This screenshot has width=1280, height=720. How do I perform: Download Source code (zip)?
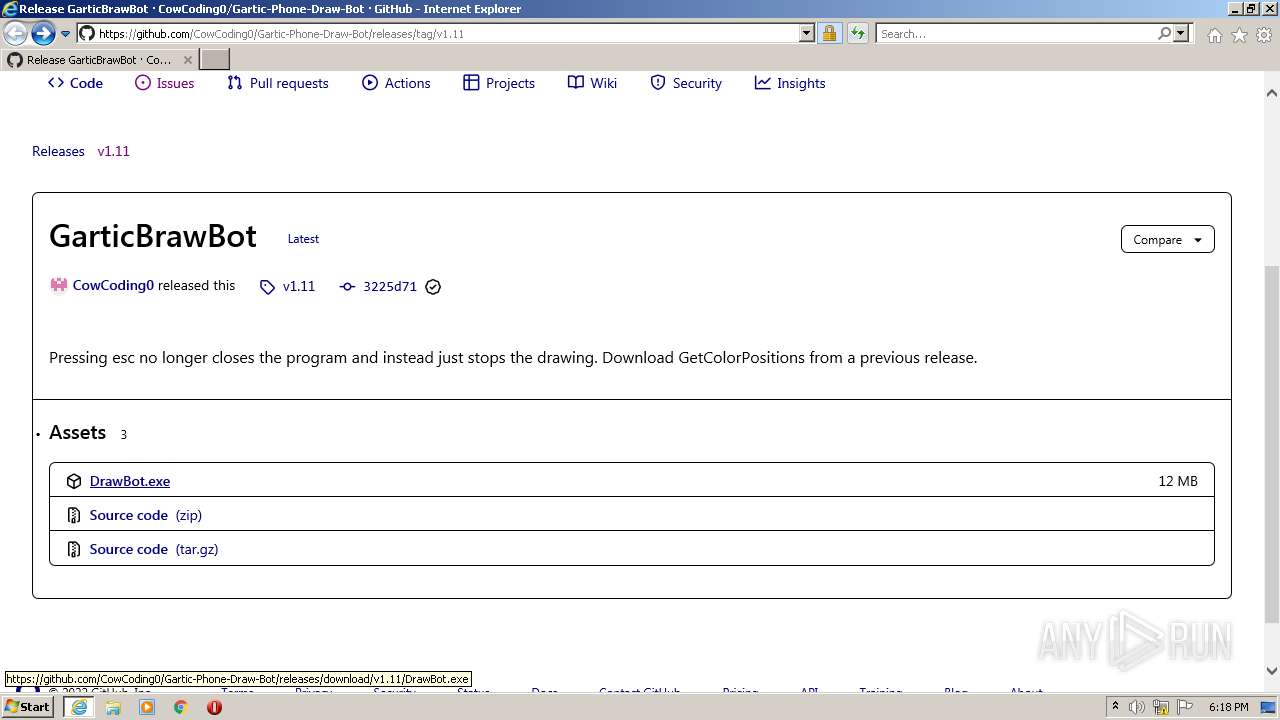click(146, 515)
